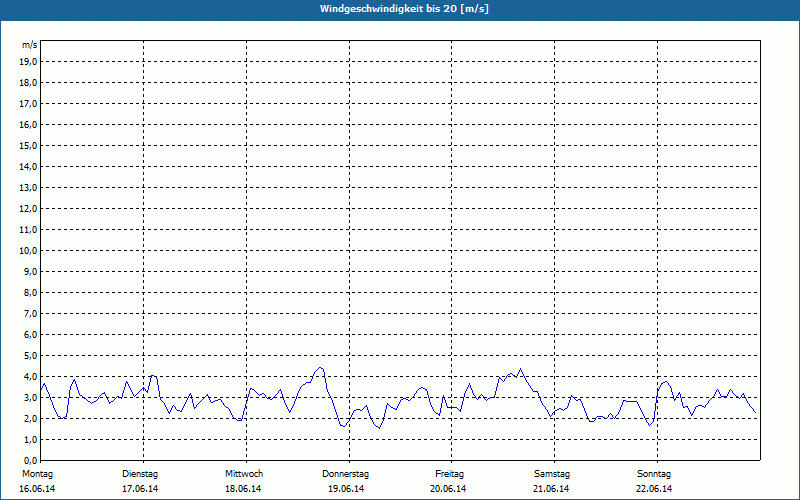Select the m/s unit label above the y-axis
Viewport: 800px width, 500px height.
(x=29, y=45)
